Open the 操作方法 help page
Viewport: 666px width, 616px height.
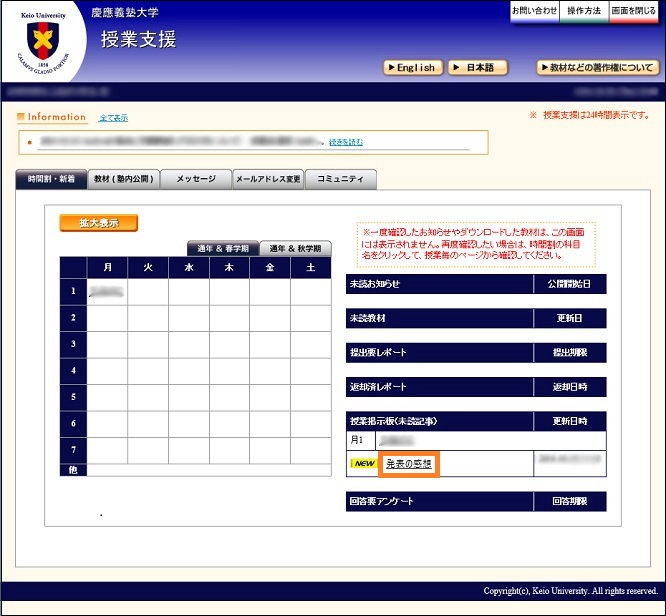pyautogui.click(x=584, y=11)
